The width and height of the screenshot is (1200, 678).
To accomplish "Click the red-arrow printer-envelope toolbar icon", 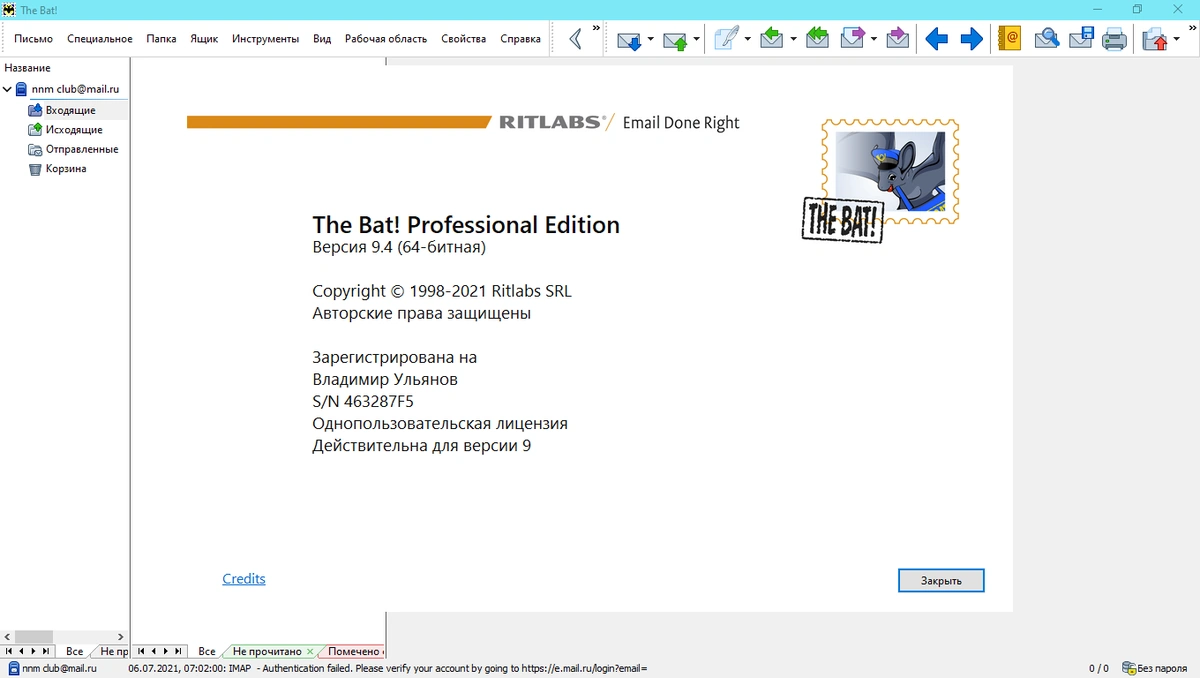I will 1155,40.
